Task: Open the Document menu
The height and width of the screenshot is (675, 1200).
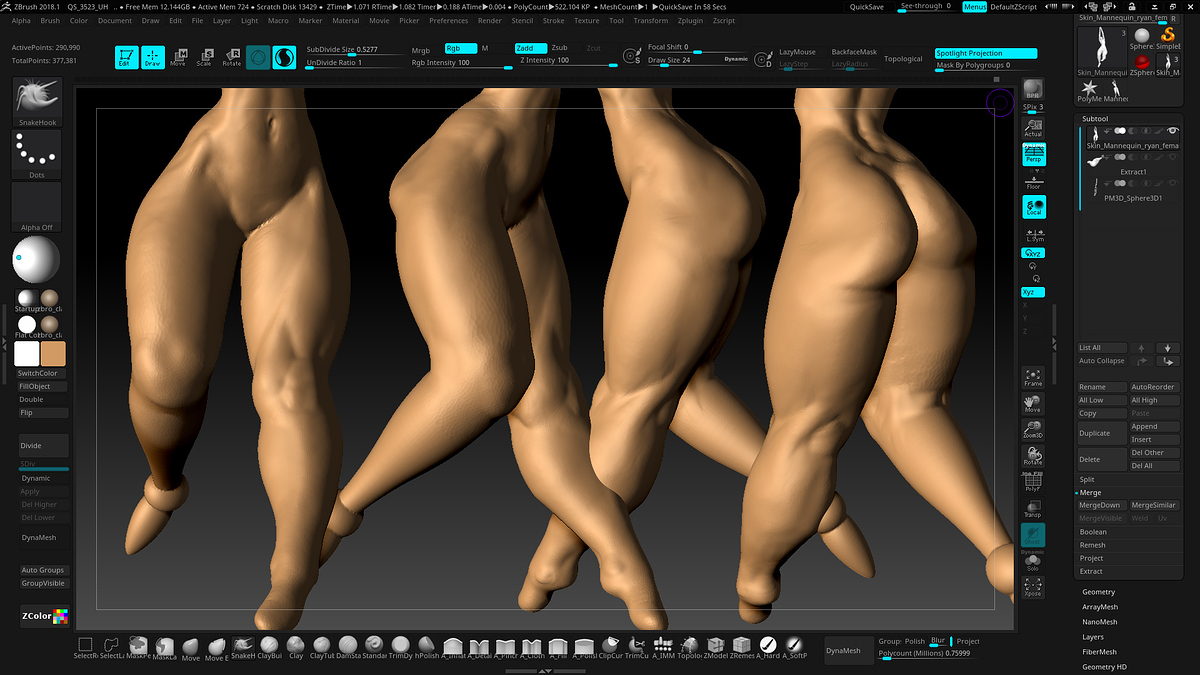Action: [115, 20]
